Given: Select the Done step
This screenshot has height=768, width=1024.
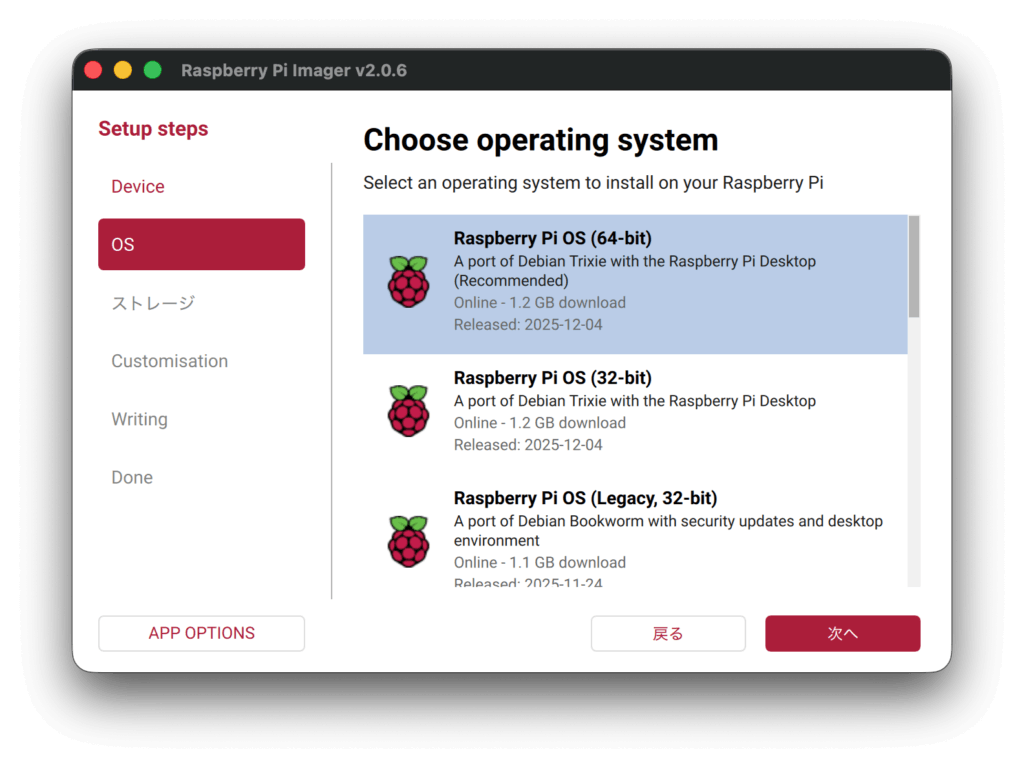Looking at the screenshot, I should 132,477.
